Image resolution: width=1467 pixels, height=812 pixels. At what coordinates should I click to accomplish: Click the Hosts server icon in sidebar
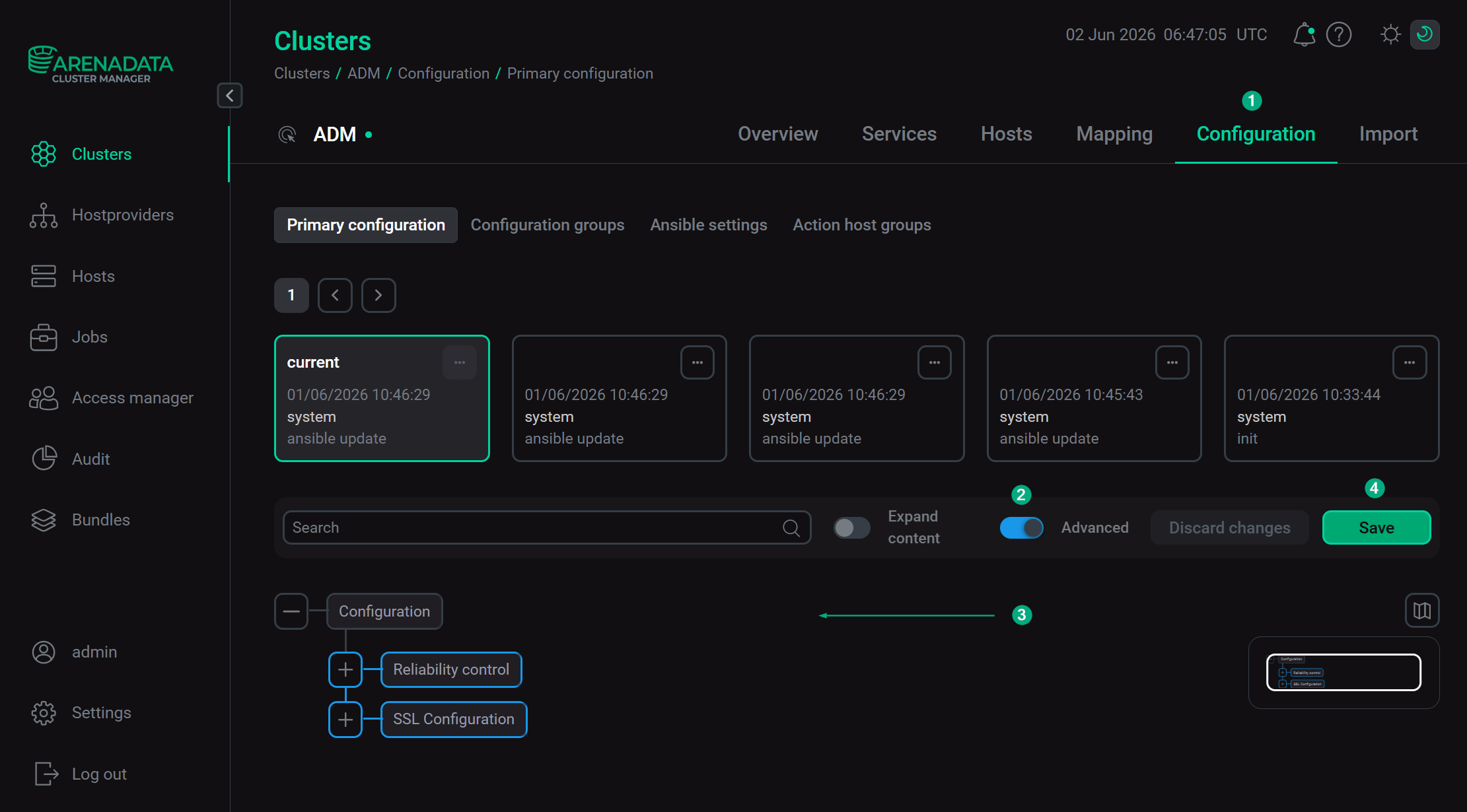[44, 276]
